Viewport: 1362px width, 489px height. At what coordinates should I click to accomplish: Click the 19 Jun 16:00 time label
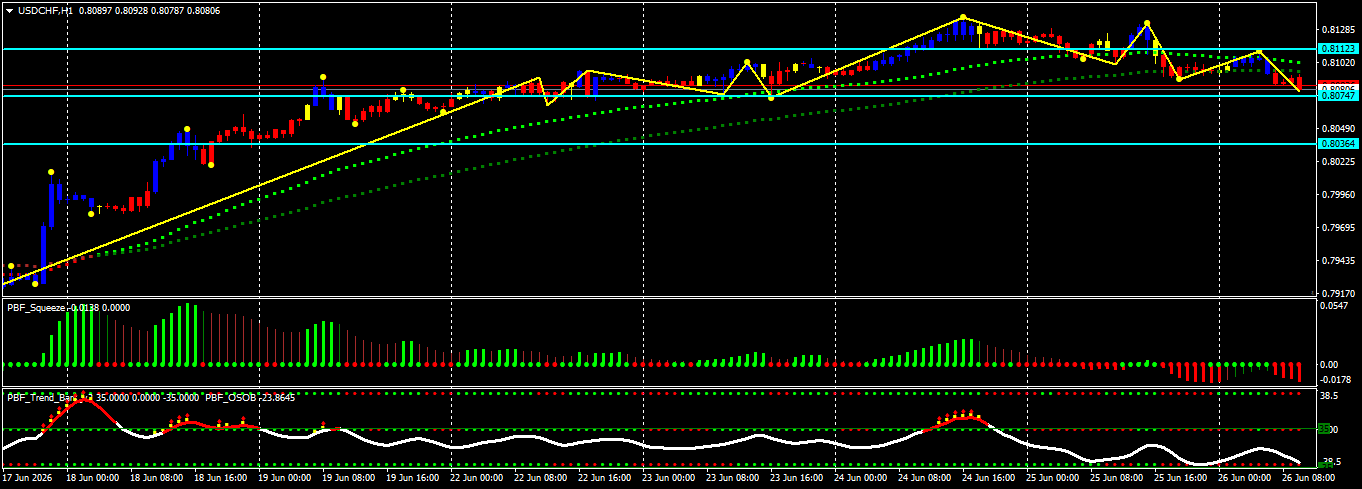coord(415,480)
